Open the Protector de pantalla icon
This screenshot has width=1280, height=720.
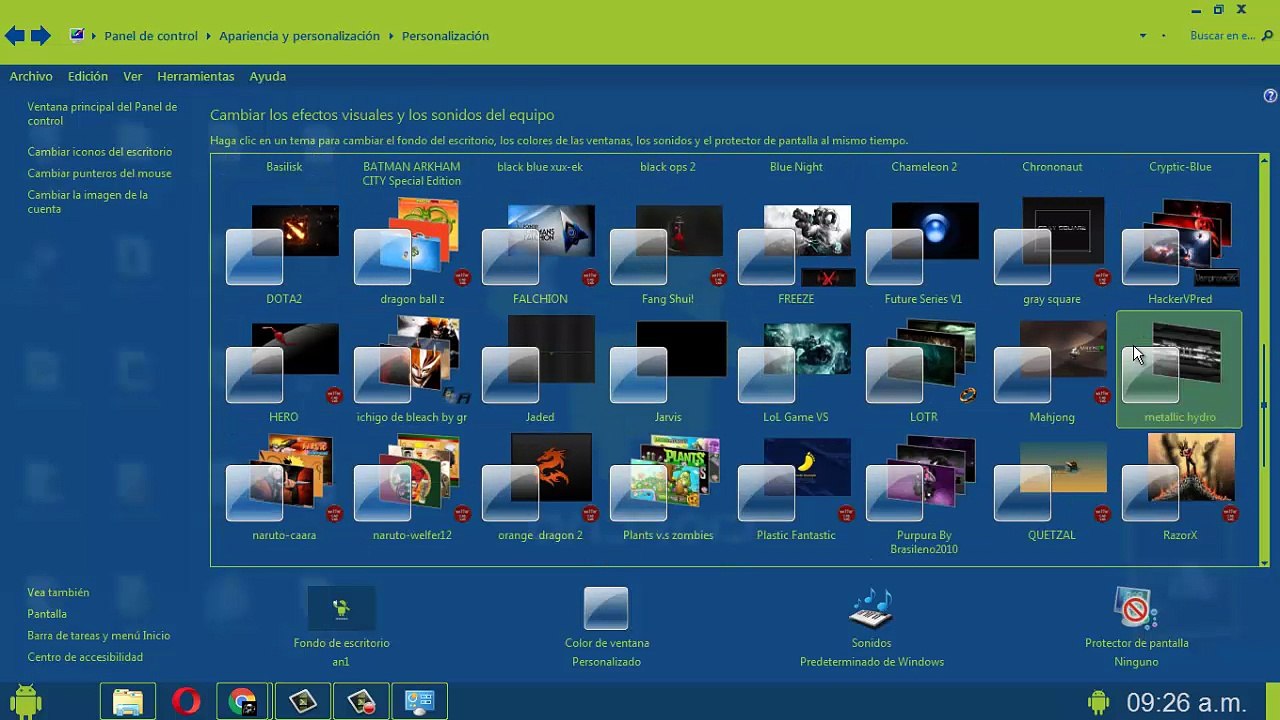coord(1136,608)
